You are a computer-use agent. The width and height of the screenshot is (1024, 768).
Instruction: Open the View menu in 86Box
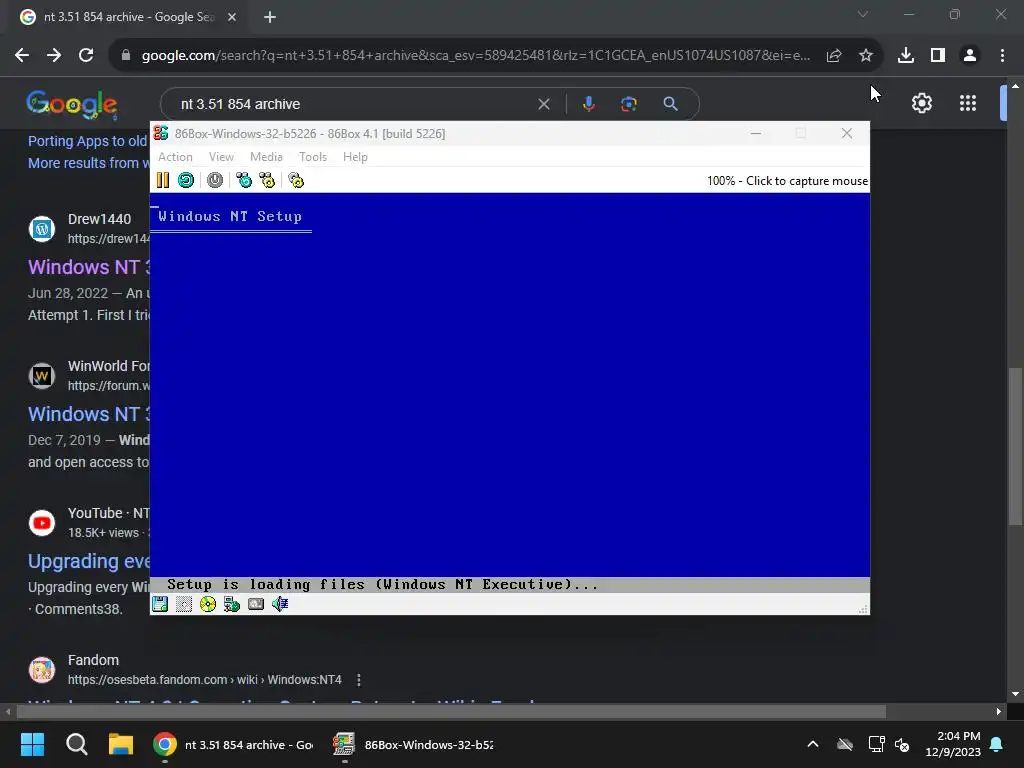(221, 157)
